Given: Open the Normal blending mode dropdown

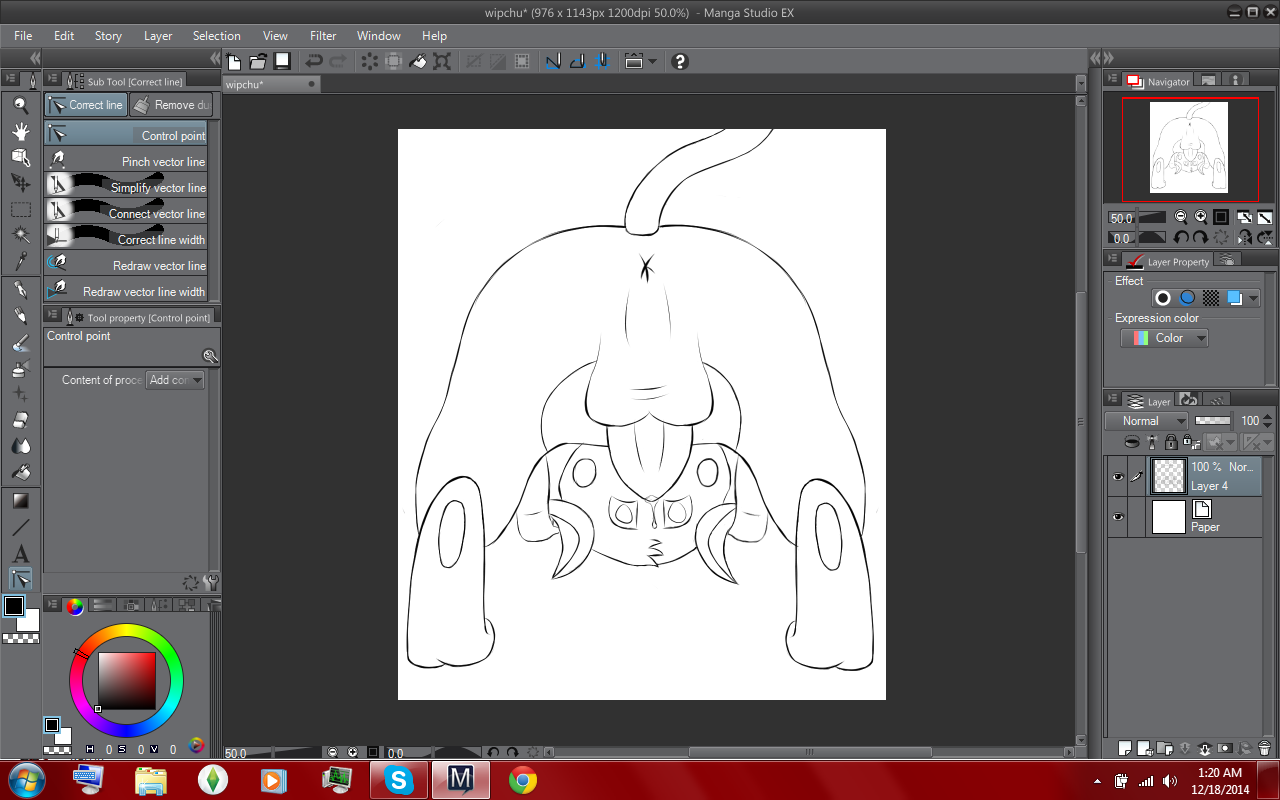Looking at the screenshot, I should tap(1146, 421).
